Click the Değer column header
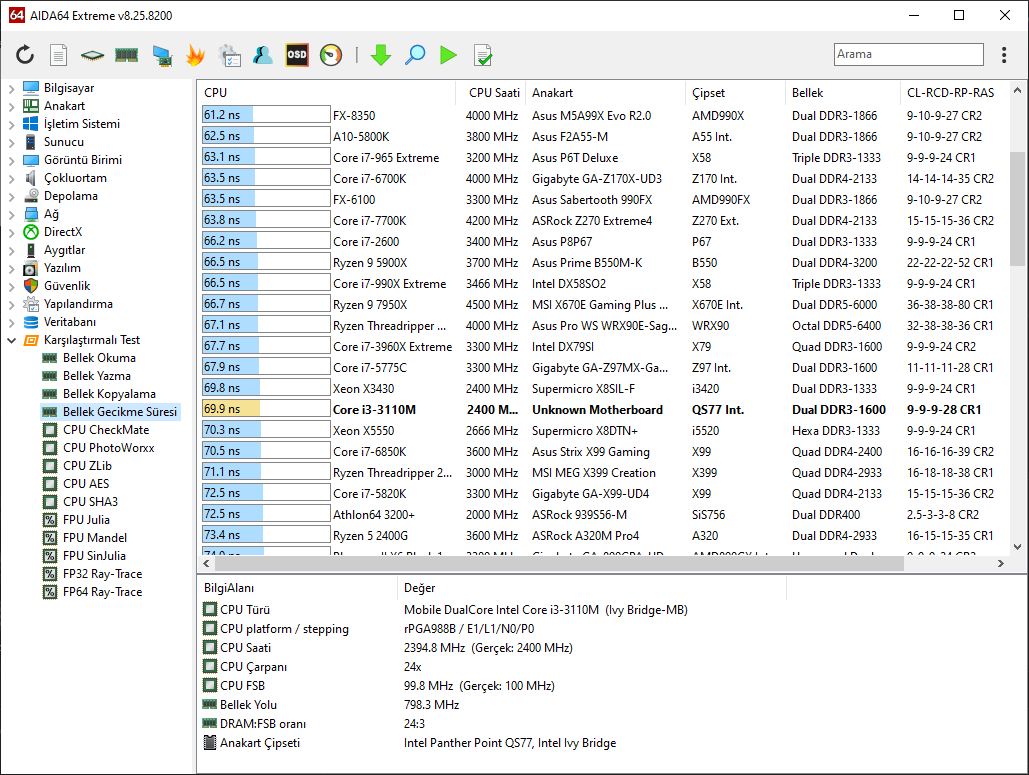Image resolution: width=1029 pixels, height=775 pixels. pos(591,588)
